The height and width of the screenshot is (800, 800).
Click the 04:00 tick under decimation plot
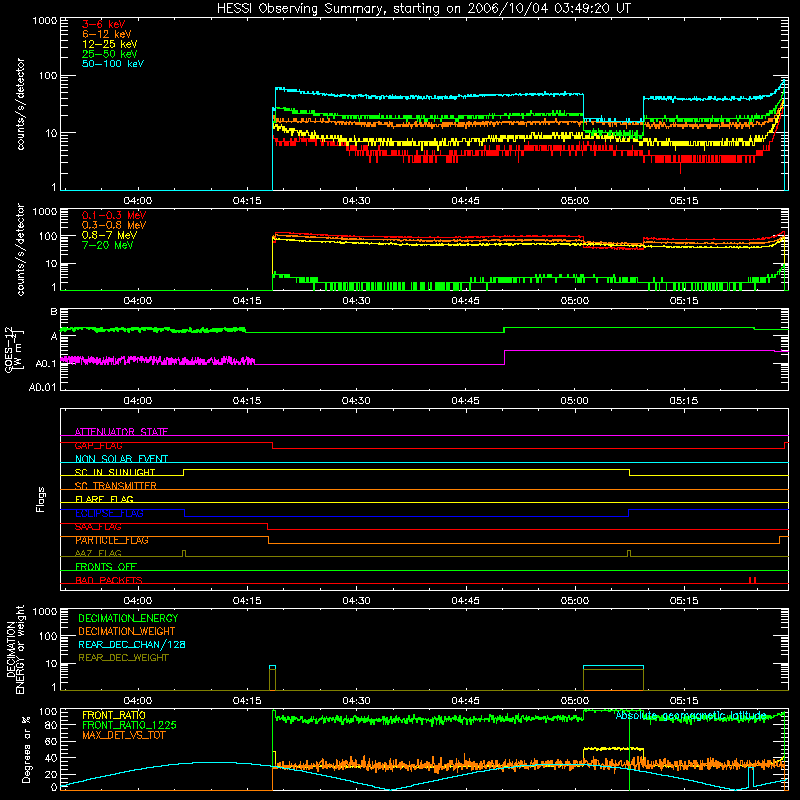(x=138, y=701)
